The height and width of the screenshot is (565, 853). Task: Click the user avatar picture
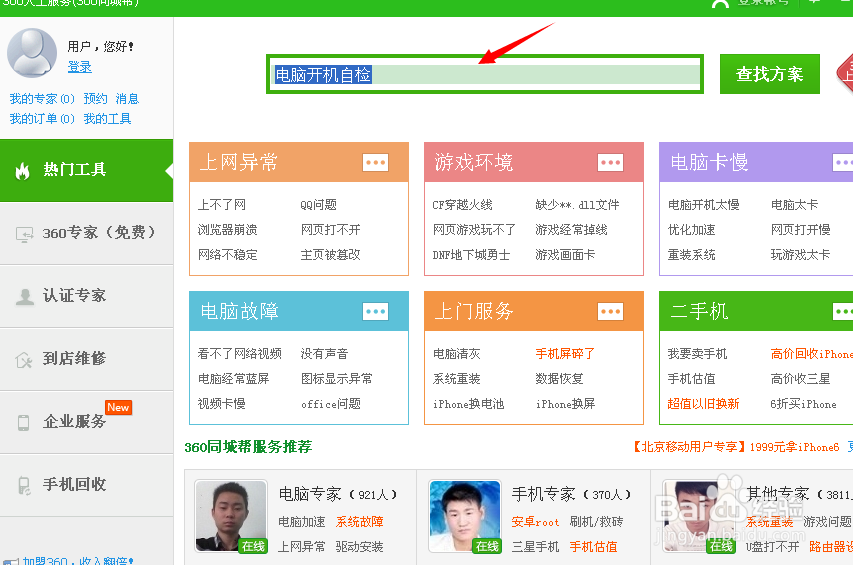pos(32,53)
